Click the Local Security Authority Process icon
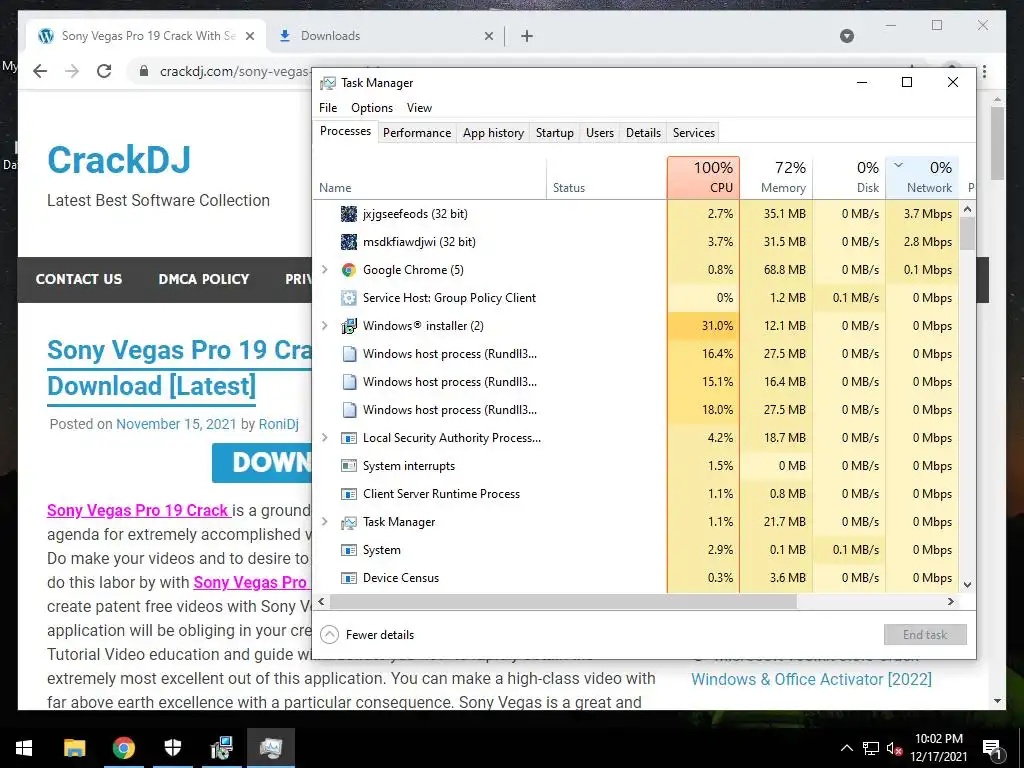Screen dimensions: 1024x768 349,438
